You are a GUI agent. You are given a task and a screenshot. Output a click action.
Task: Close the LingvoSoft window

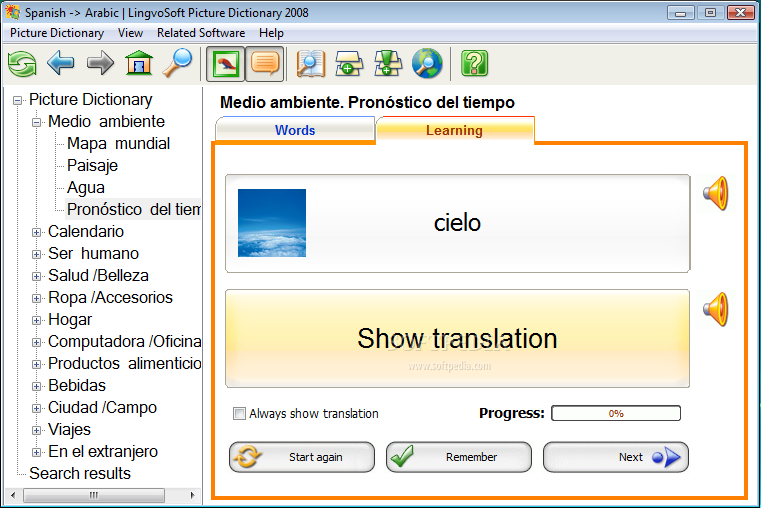click(x=741, y=13)
